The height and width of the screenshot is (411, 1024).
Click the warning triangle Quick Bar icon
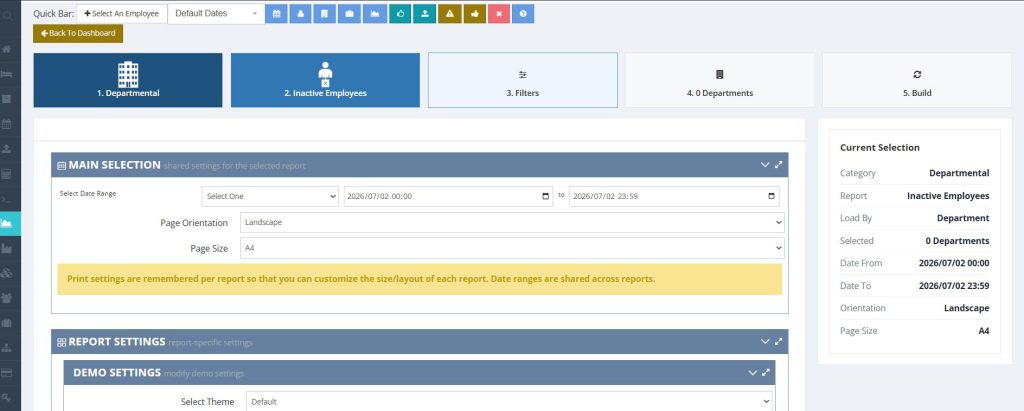pos(450,14)
